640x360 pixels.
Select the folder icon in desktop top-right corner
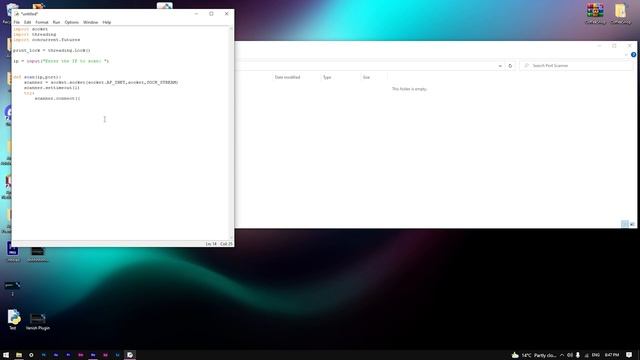[620, 13]
